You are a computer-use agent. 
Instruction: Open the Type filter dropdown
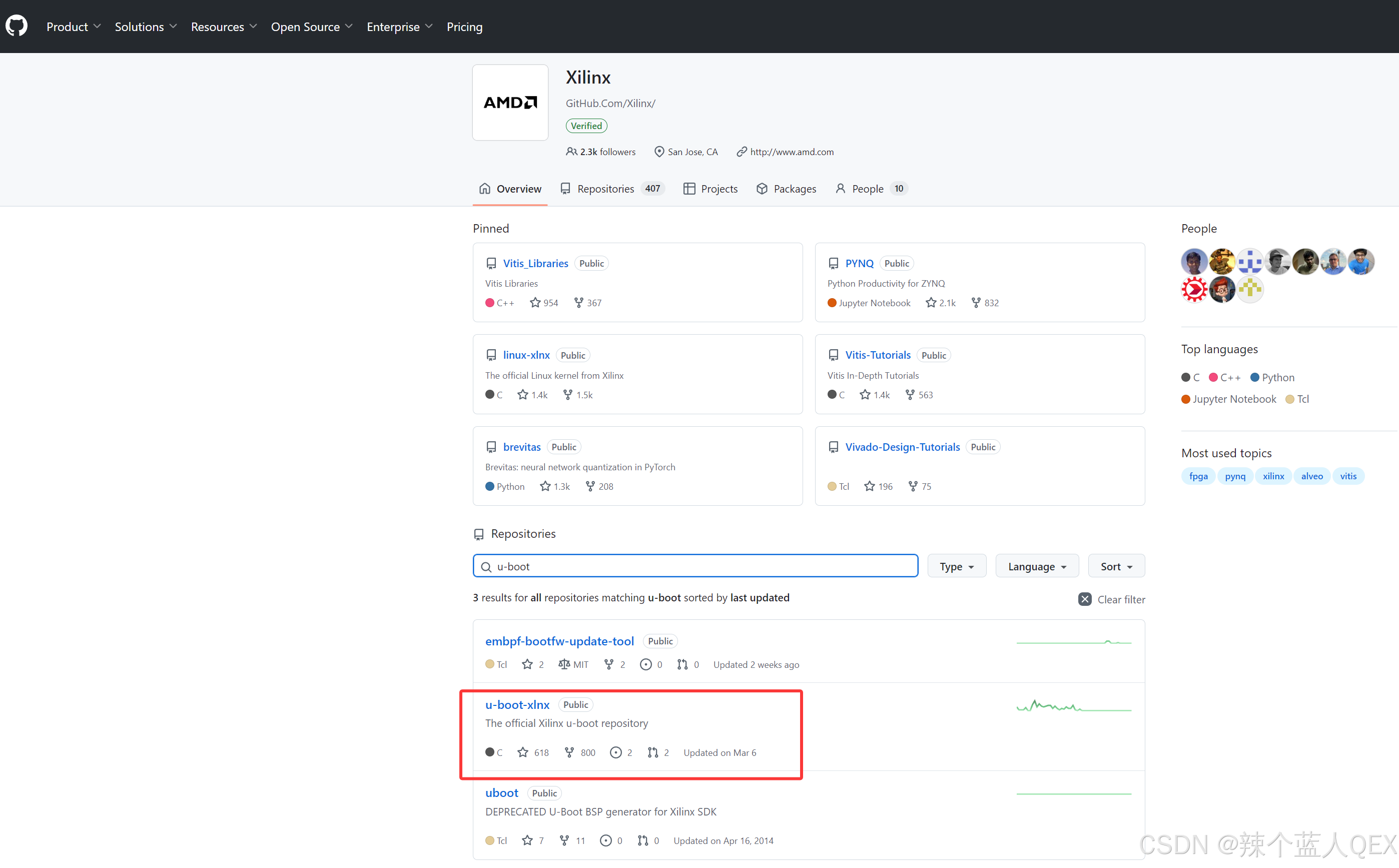point(956,566)
